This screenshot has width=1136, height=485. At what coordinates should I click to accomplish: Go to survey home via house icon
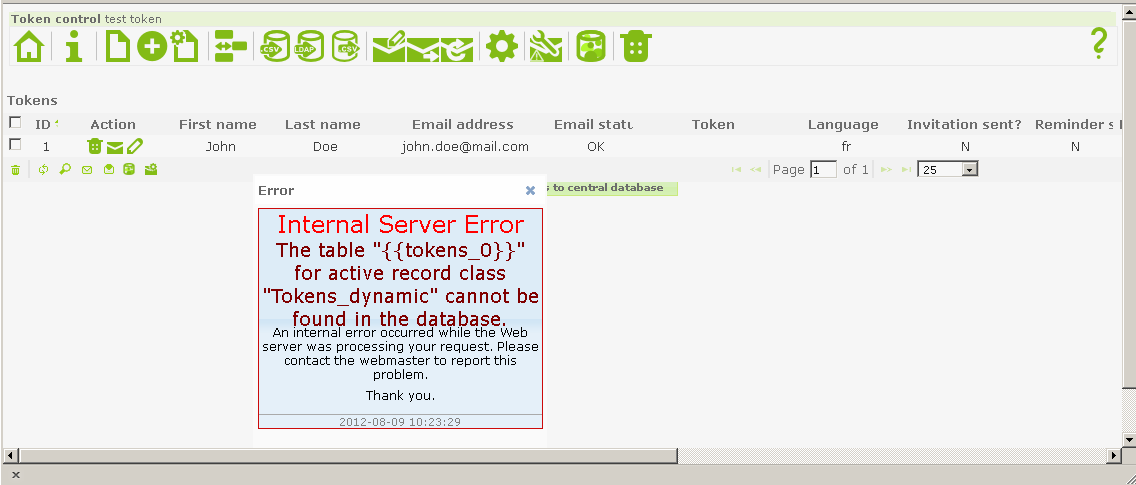tap(29, 47)
